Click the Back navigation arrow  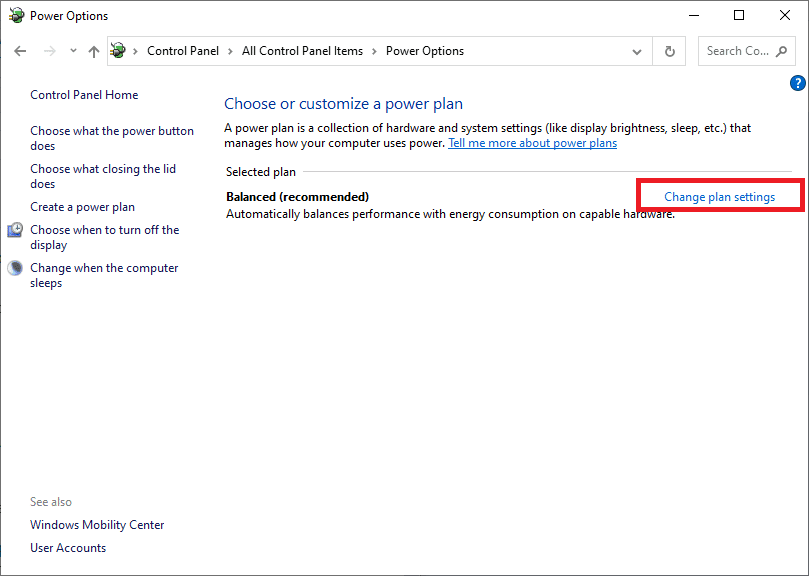20,51
